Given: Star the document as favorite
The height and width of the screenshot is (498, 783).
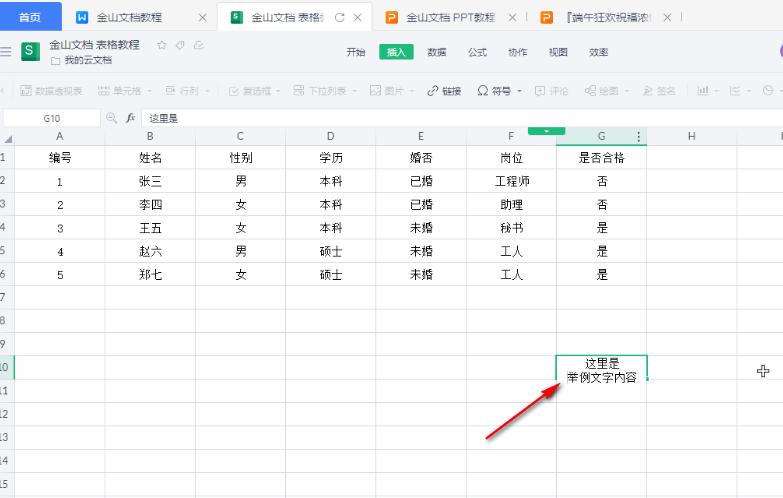Looking at the screenshot, I should click(x=161, y=45).
